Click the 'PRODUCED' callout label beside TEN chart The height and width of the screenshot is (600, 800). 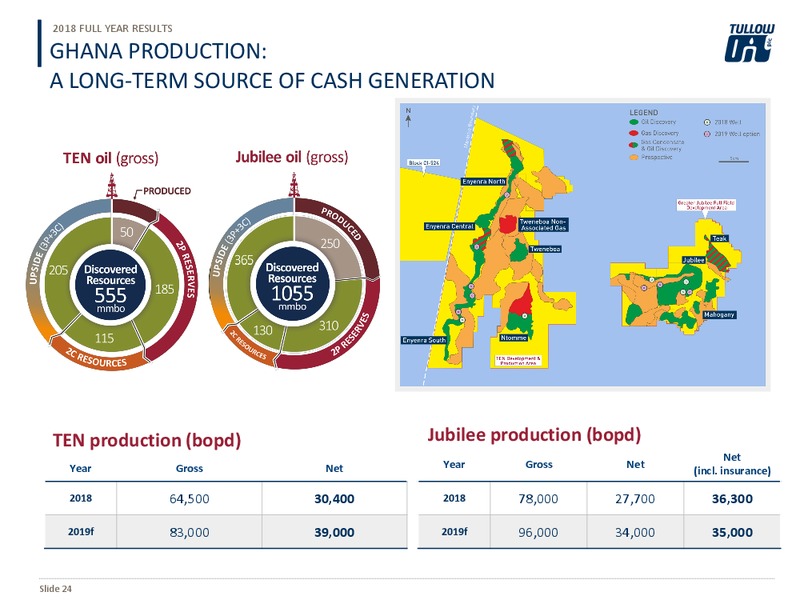pyautogui.click(x=167, y=191)
